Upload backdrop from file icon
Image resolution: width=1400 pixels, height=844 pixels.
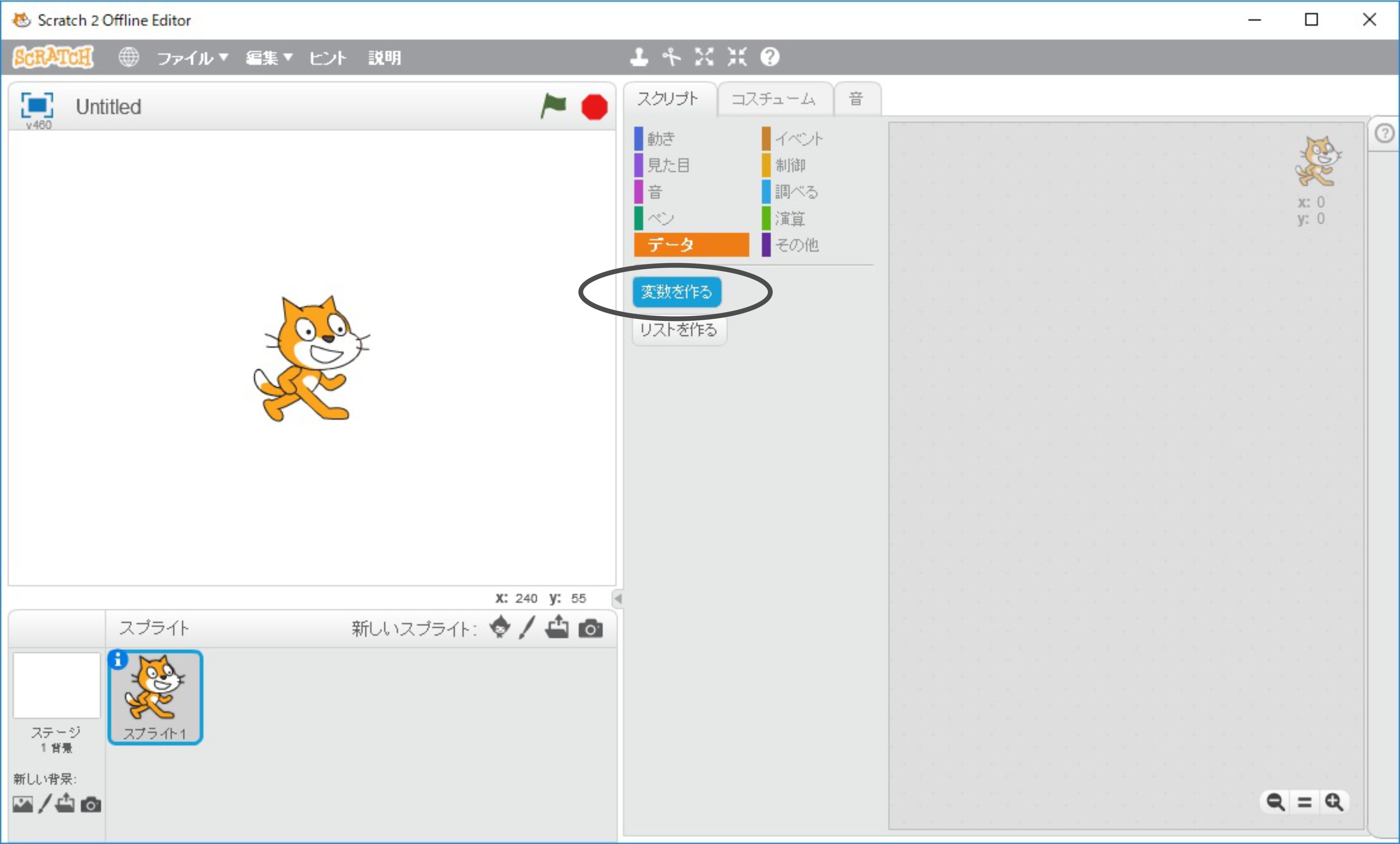click(x=66, y=803)
